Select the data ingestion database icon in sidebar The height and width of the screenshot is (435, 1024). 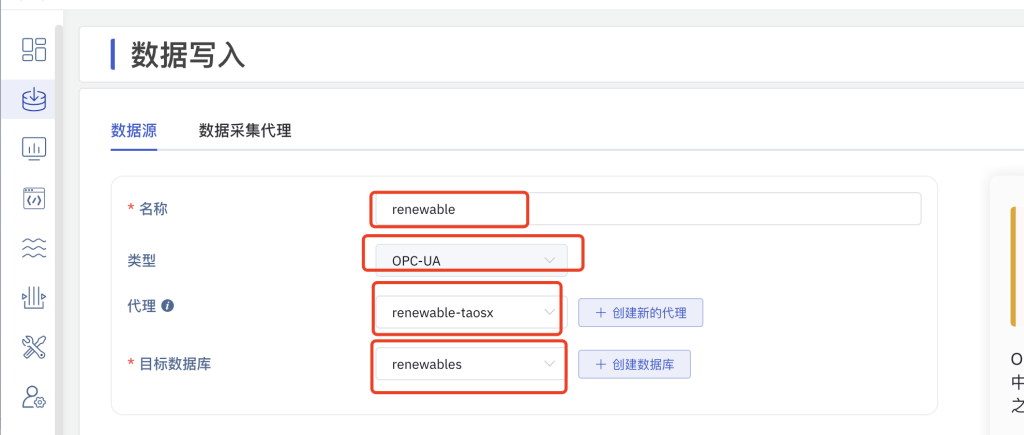tap(34, 99)
